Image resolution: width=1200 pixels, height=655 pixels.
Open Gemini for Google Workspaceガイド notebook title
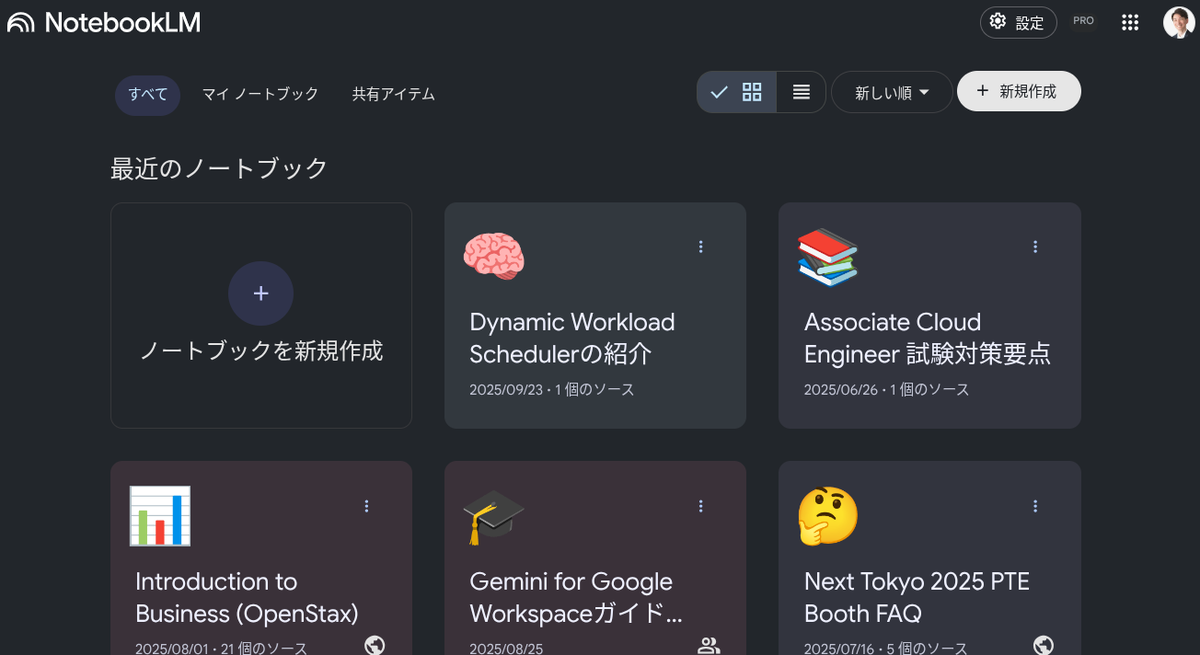(x=576, y=597)
